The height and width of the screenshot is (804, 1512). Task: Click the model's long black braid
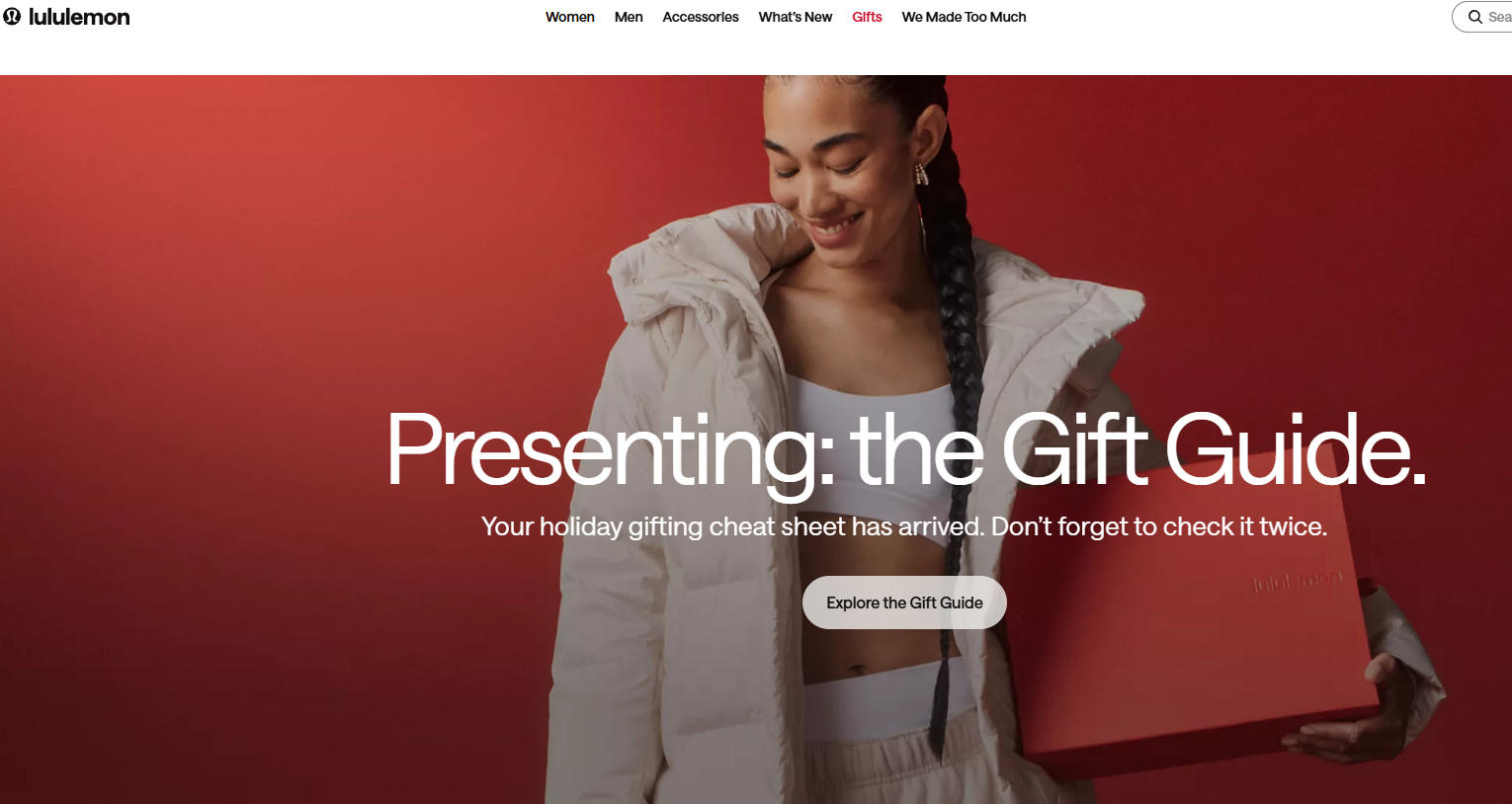[x=954, y=415]
